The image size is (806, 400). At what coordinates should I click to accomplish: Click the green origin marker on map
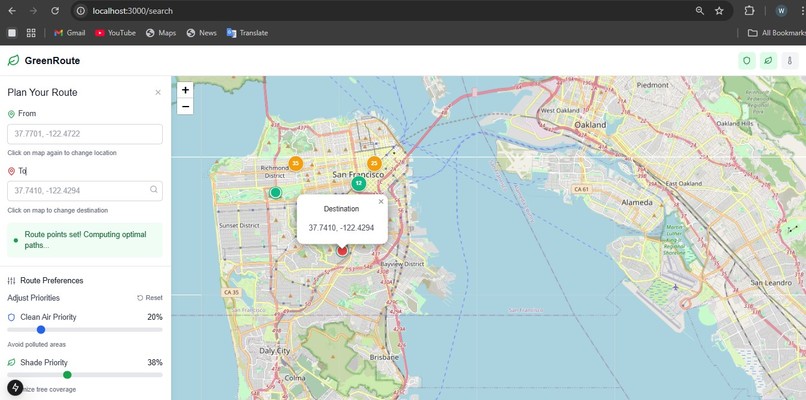[276, 192]
